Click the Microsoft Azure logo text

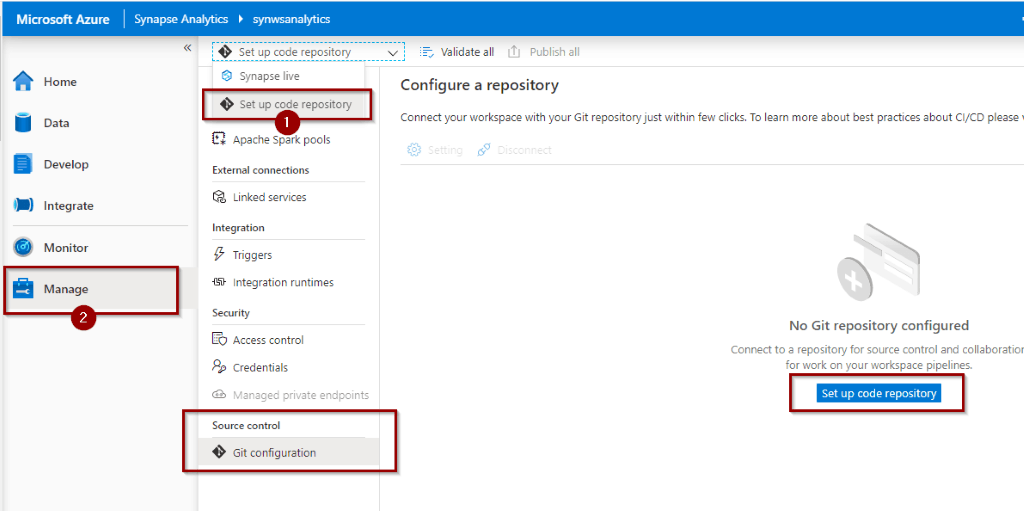pyautogui.click(x=61, y=19)
